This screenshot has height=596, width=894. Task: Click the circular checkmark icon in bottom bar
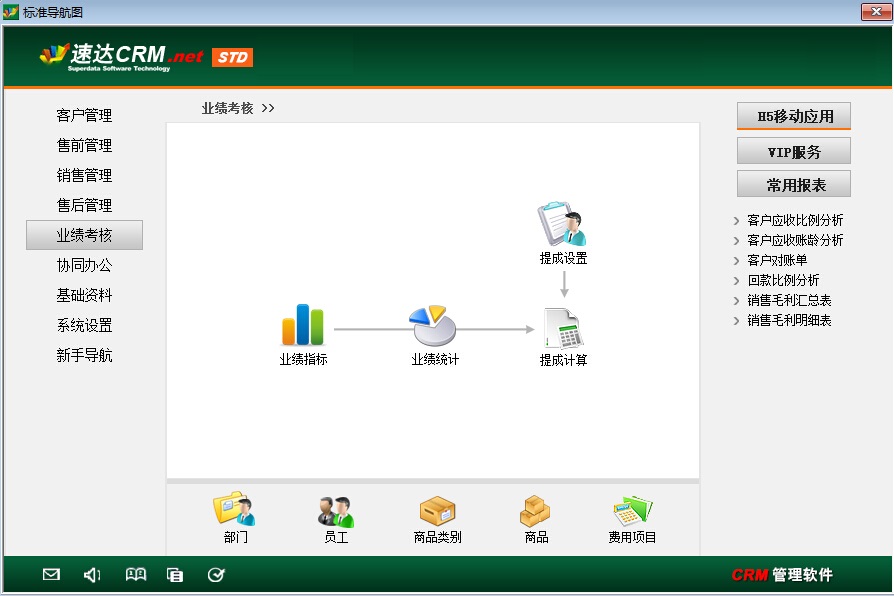click(216, 575)
